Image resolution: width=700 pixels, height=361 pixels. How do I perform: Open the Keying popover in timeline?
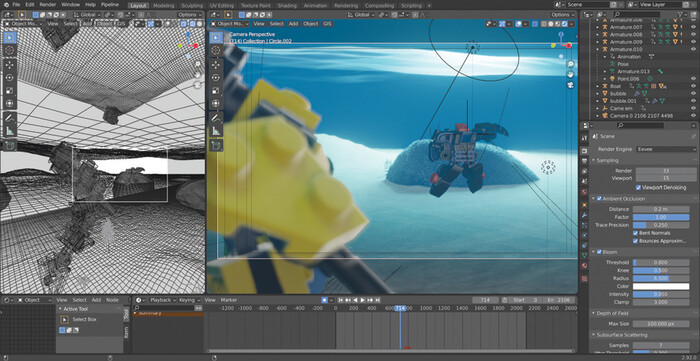point(189,300)
